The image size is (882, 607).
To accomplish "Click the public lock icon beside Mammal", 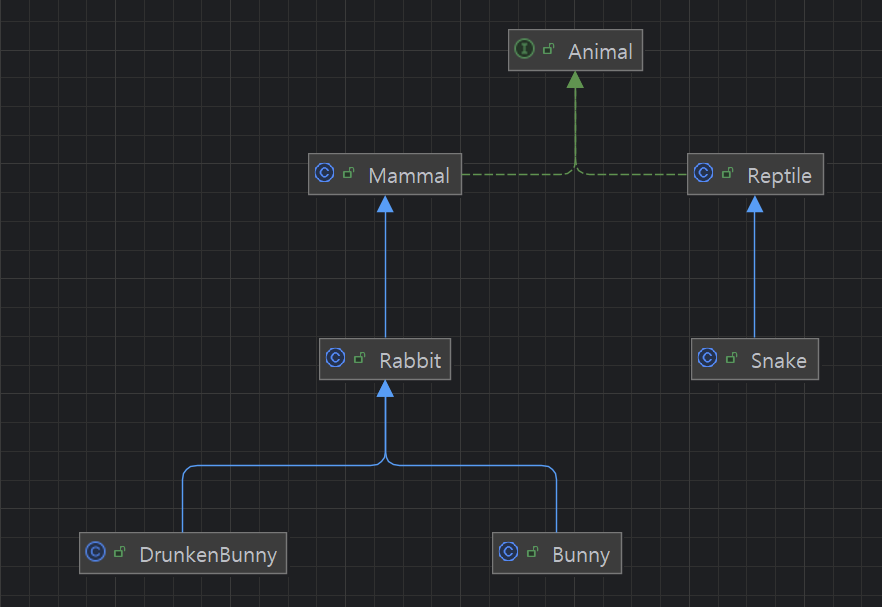I will [x=349, y=173].
